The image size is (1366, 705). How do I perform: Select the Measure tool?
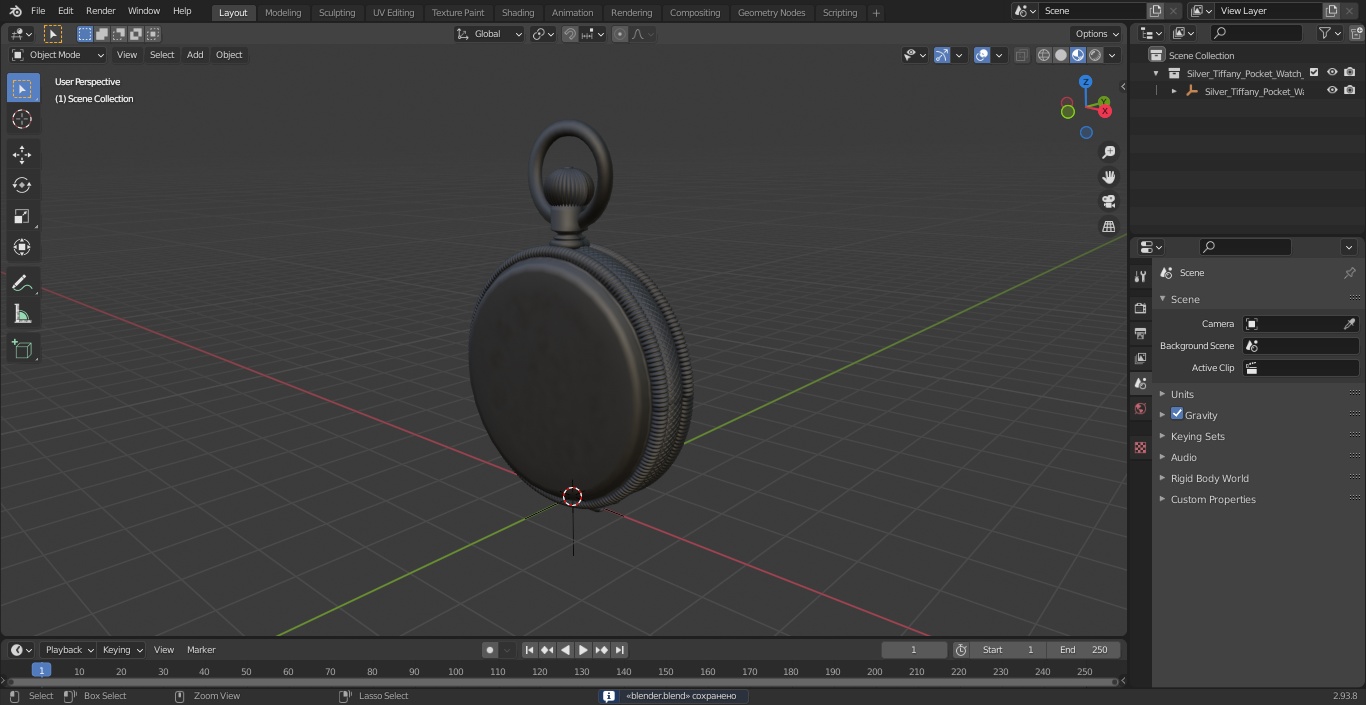(22, 314)
